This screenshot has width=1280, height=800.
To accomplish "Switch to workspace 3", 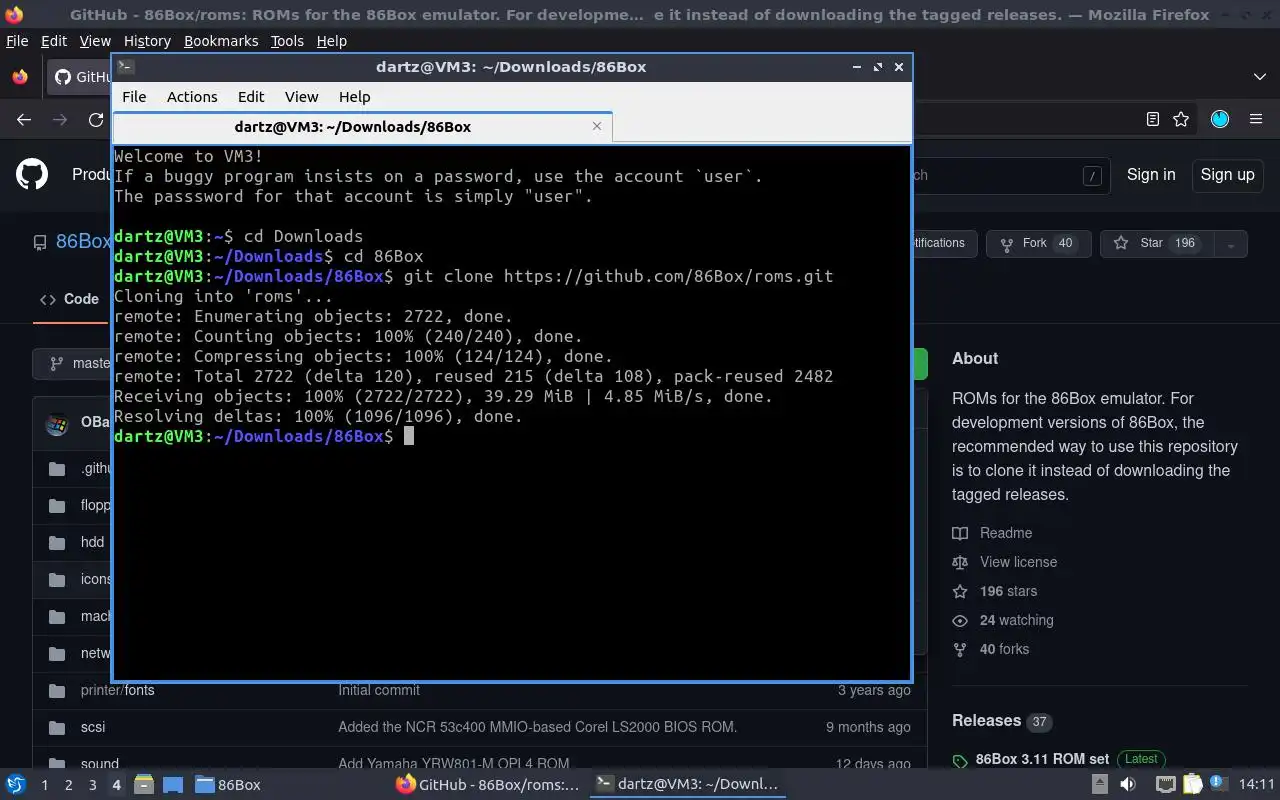I will [92, 785].
